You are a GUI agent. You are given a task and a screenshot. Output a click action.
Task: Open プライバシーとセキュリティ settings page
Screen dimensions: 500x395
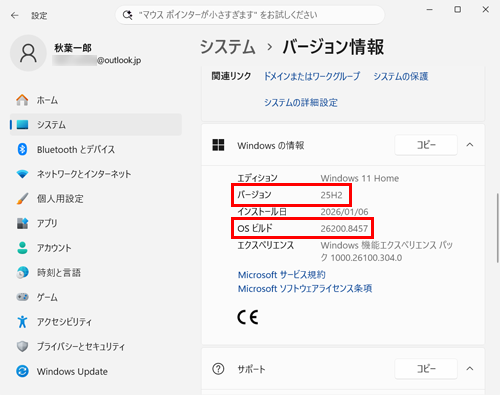point(96,346)
